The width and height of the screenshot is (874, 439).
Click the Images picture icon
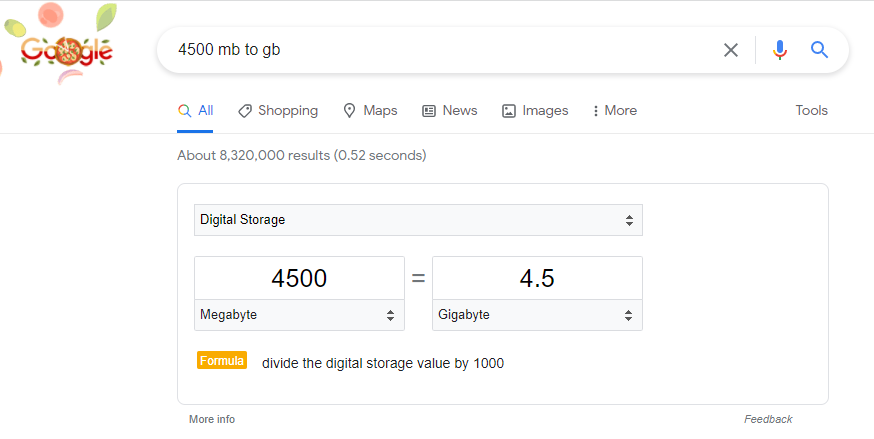click(509, 111)
